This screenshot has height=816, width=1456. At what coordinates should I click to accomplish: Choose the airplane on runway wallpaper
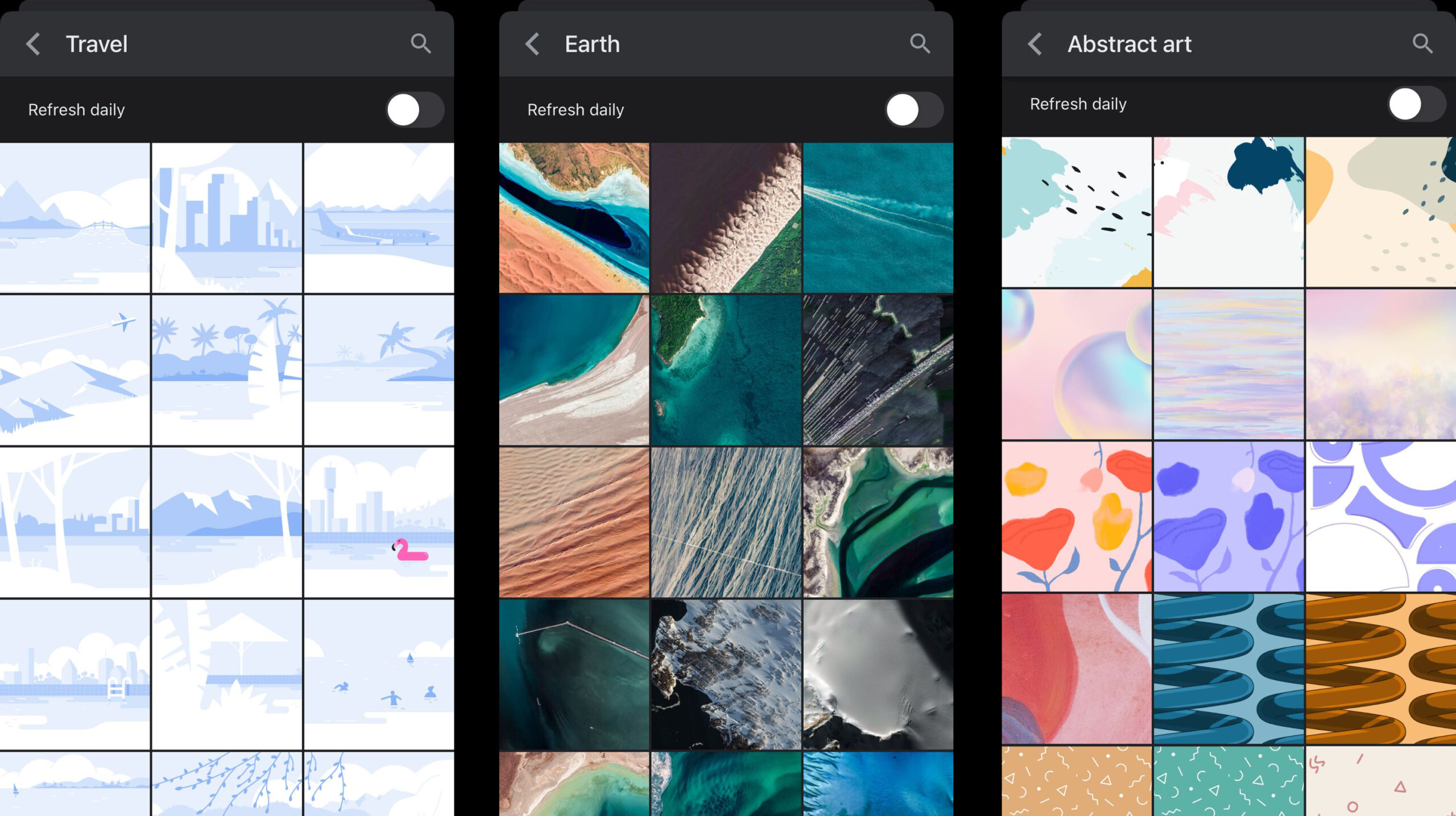379,218
